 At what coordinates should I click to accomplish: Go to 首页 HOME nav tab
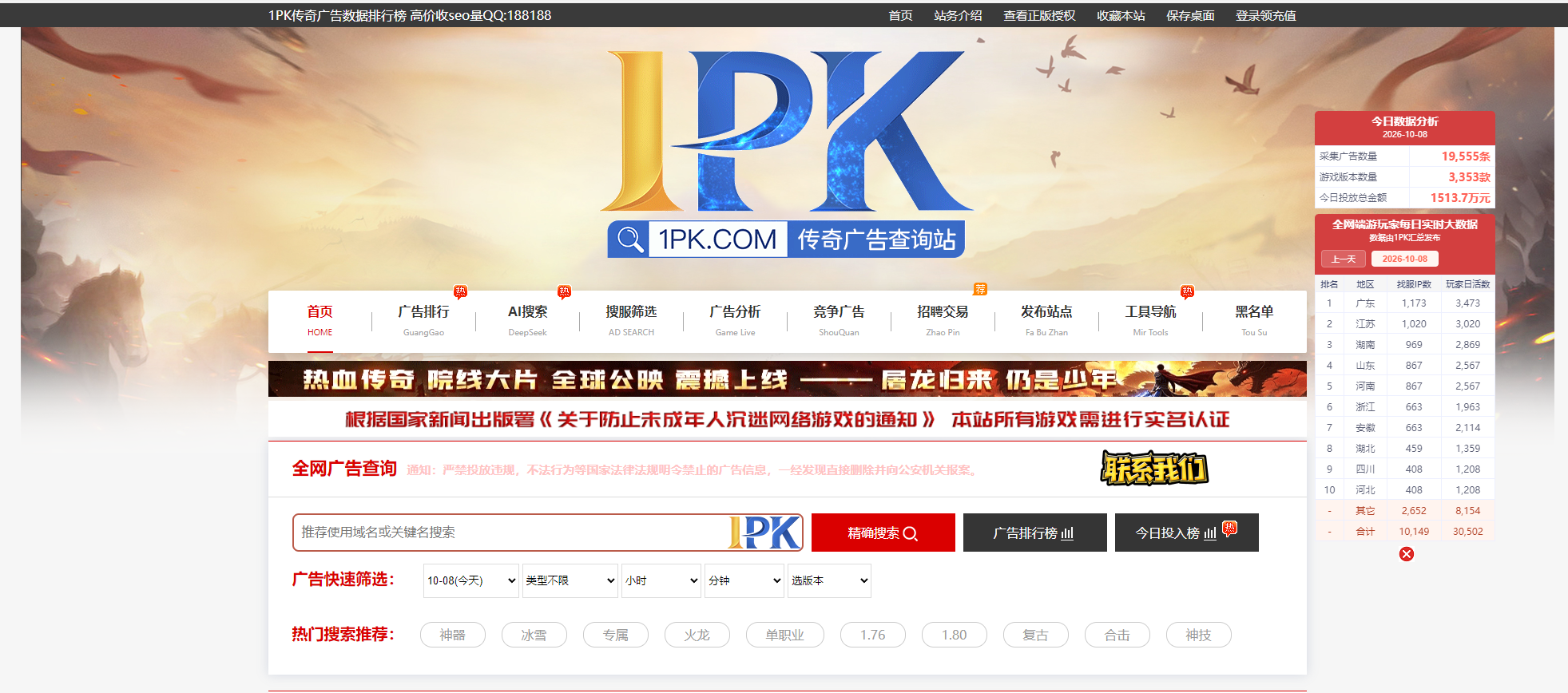[320, 321]
